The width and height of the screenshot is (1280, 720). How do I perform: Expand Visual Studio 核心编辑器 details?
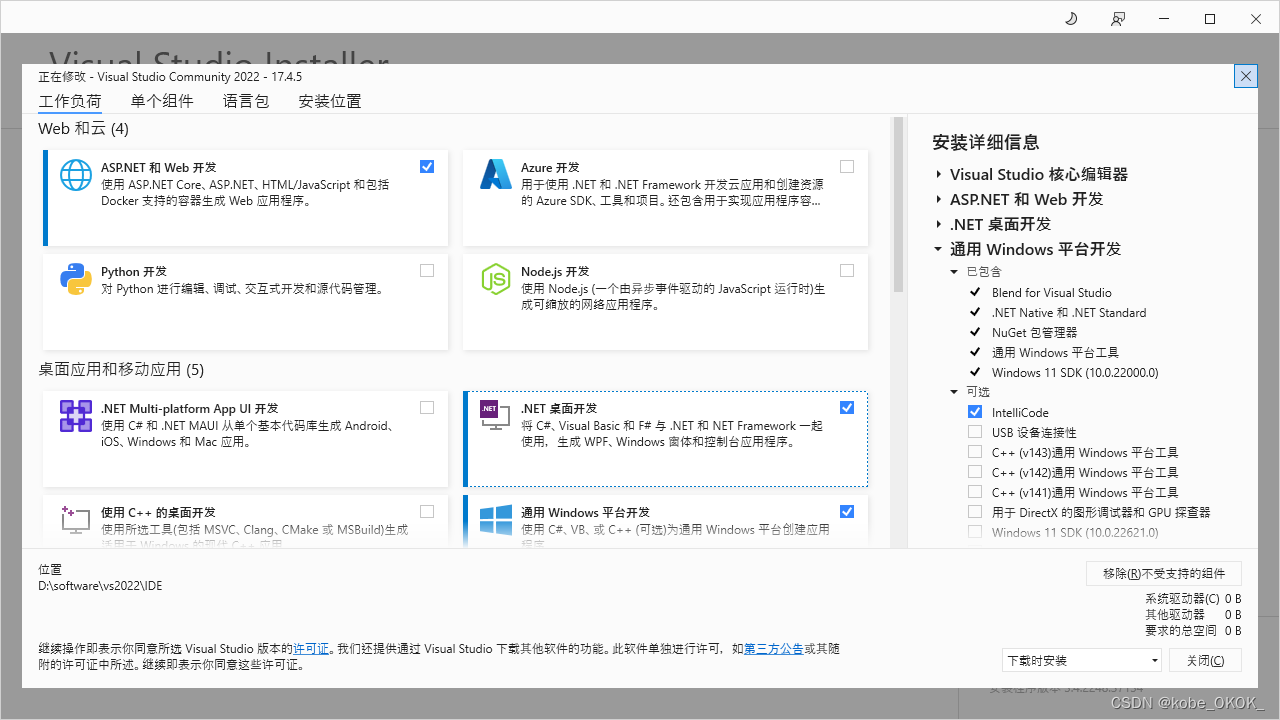click(938, 174)
